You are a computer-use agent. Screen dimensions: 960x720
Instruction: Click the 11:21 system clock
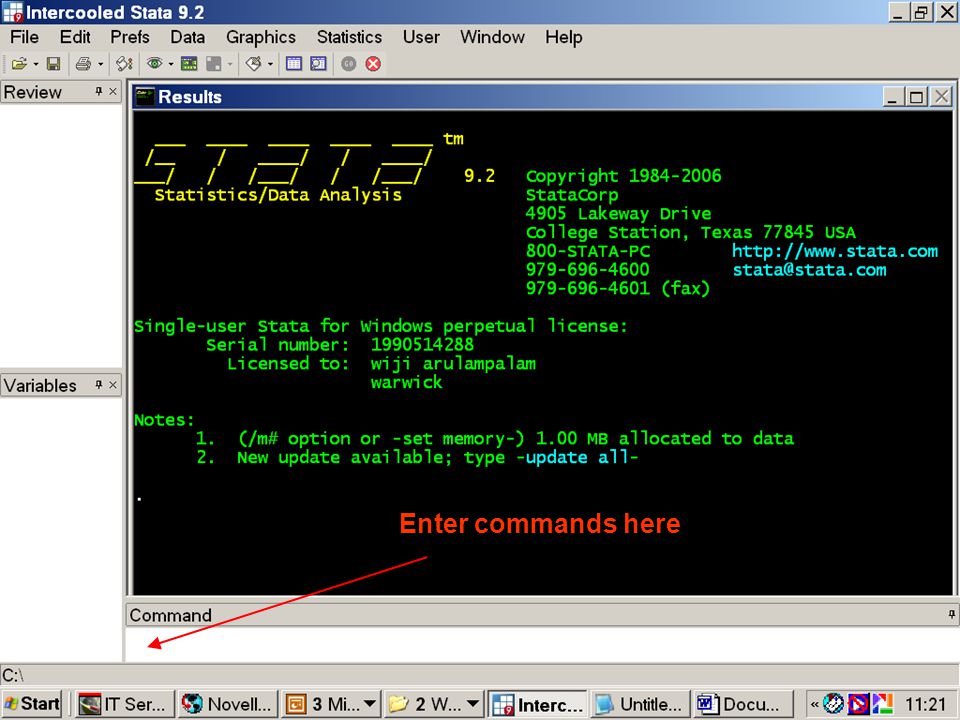925,704
